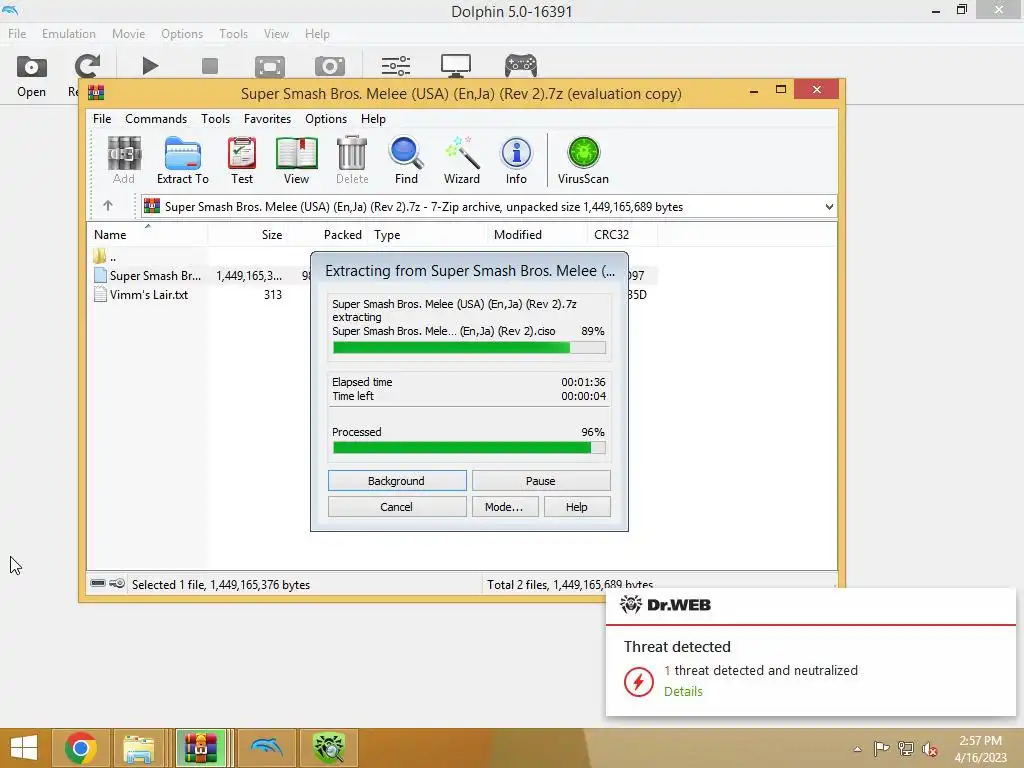Select Vimm's Lair.txt file
The width and height of the screenshot is (1024, 768).
[x=141, y=295]
